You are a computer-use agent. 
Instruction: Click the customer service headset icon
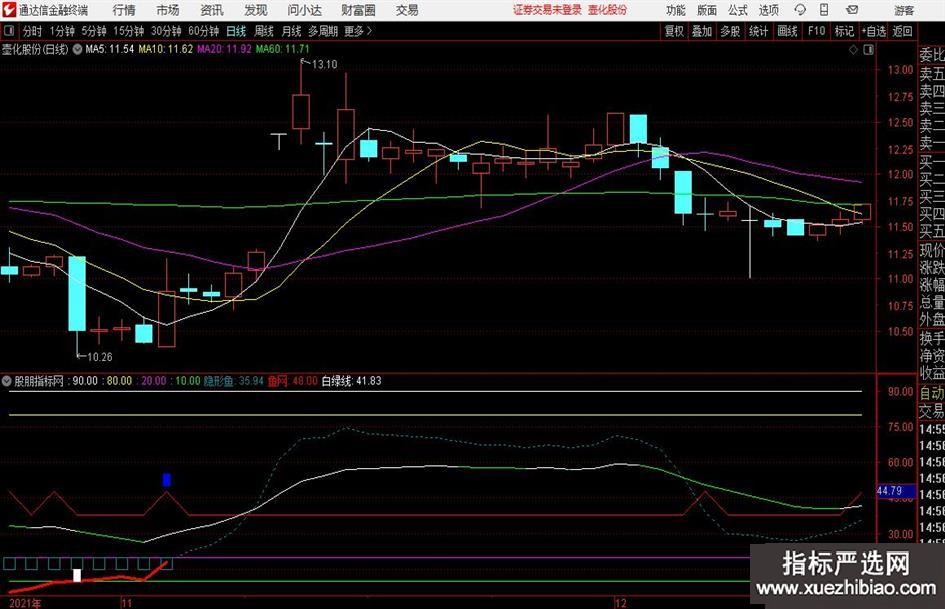[x=800, y=10]
